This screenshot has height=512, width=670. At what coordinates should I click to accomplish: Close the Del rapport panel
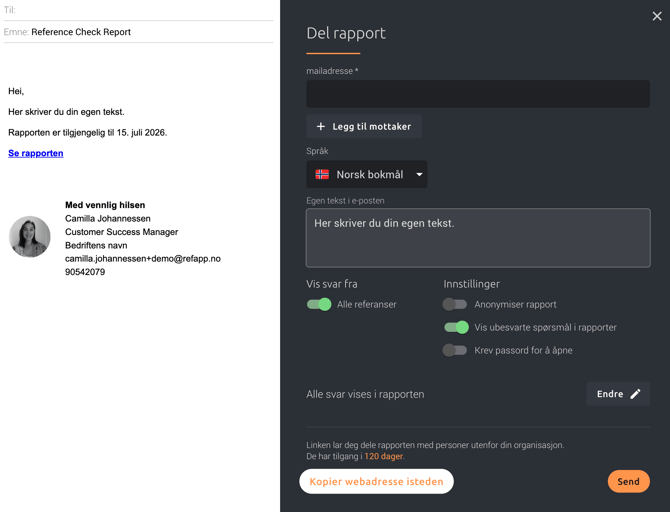657,16
